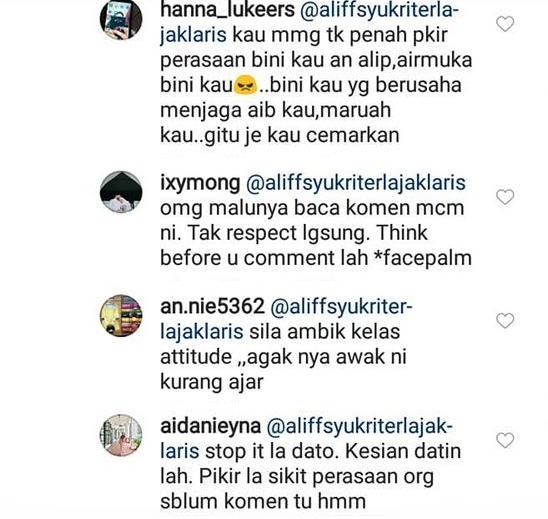
Task: Open @aliffsyukriterlajaklaris mention in aidanieyna's comment
Action: tap(359, 427)
